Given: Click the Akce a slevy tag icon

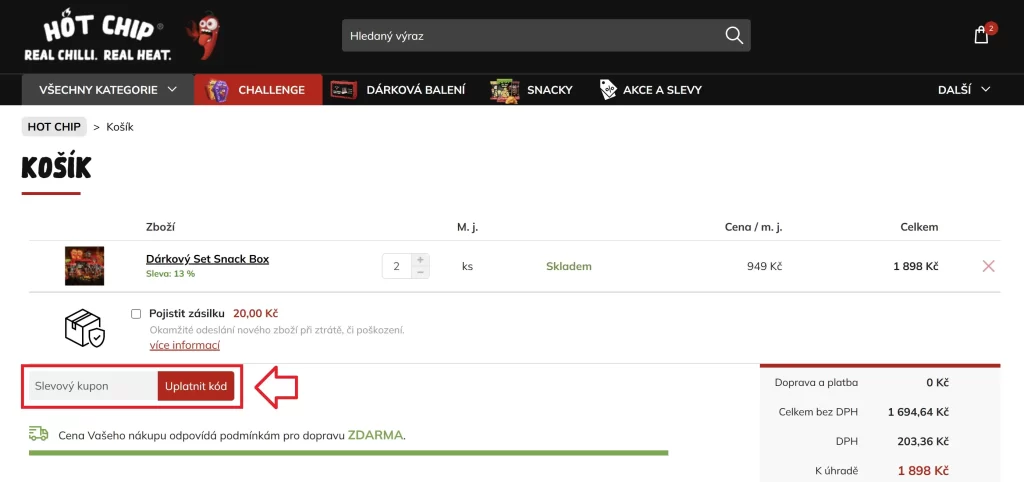Looking at the screenshot, I should click(608, 90).
